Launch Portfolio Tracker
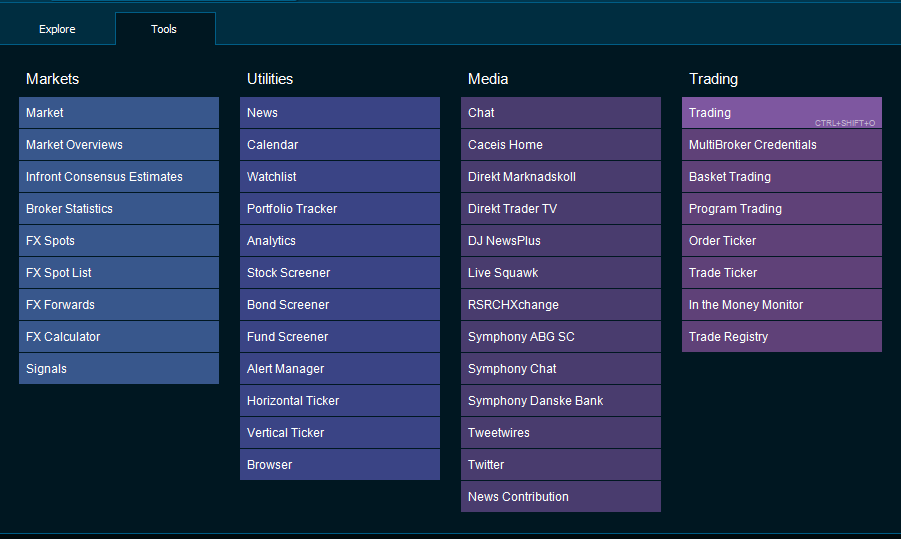 (340, 209)
